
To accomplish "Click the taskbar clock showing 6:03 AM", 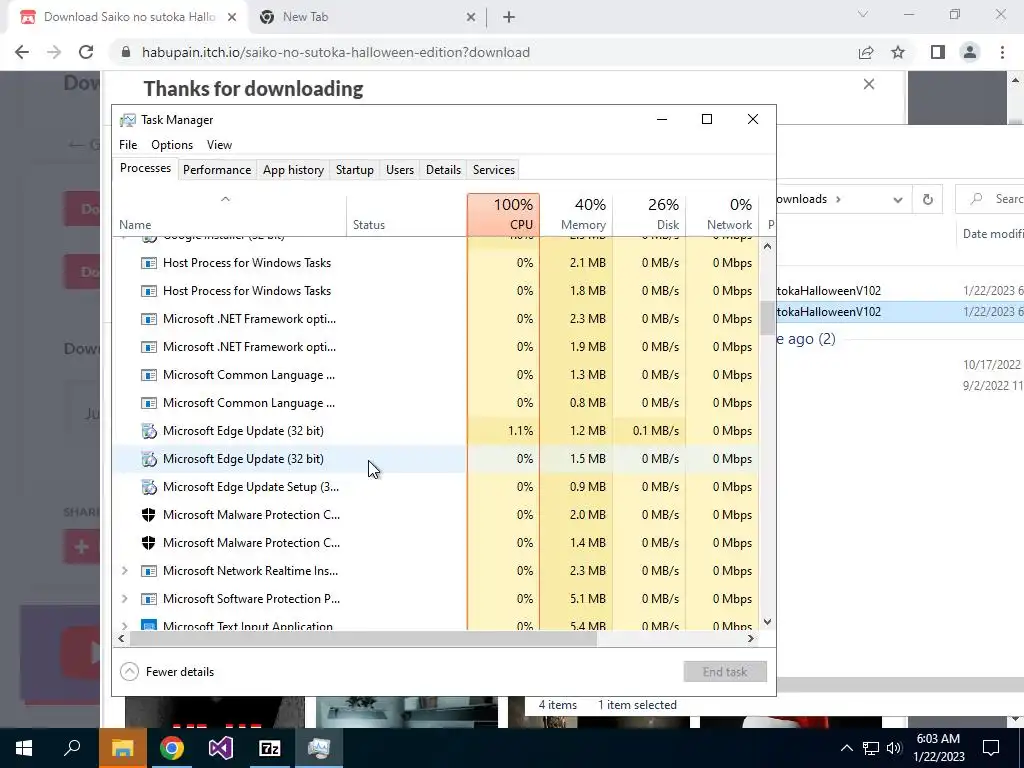I will click(938, 748).
